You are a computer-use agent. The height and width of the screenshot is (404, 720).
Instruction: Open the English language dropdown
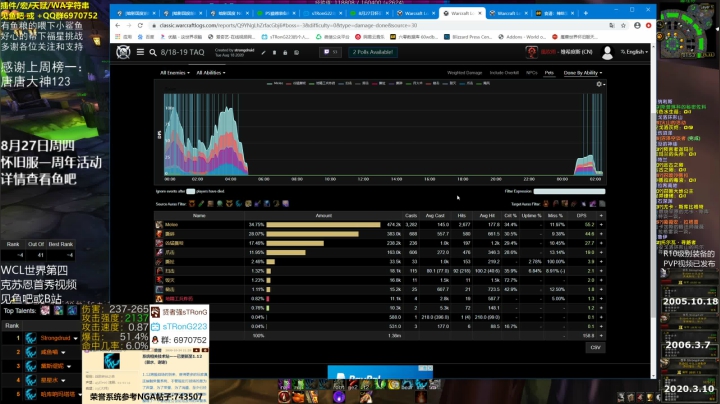(634, 52)
